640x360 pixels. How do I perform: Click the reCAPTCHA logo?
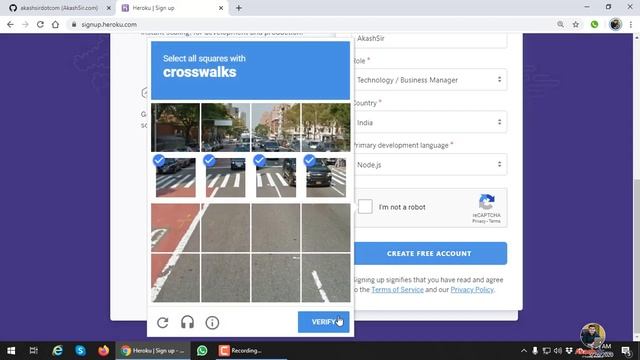(487, 202)
